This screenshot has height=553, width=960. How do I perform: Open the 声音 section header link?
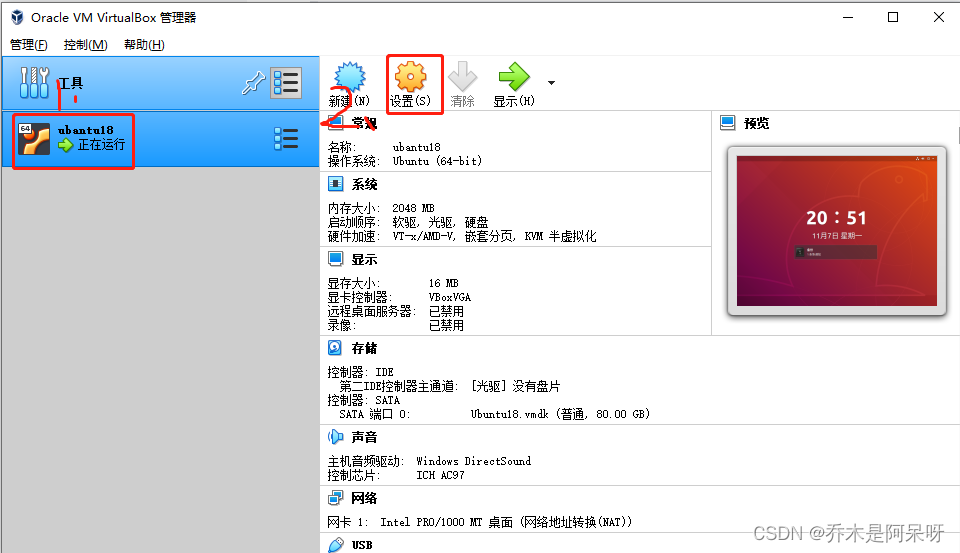(x=364, y=437)
